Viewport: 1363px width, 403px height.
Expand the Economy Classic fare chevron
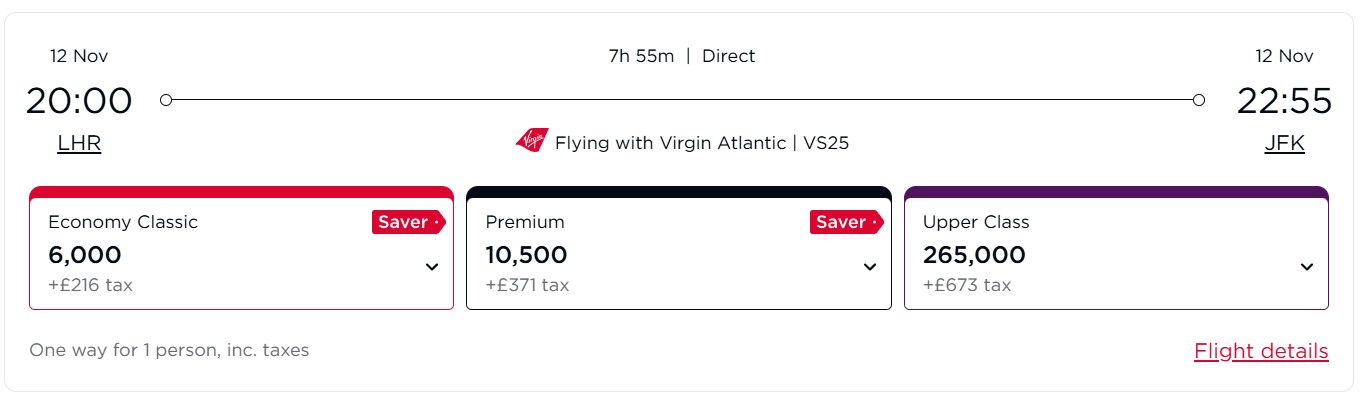pos(432,267)
